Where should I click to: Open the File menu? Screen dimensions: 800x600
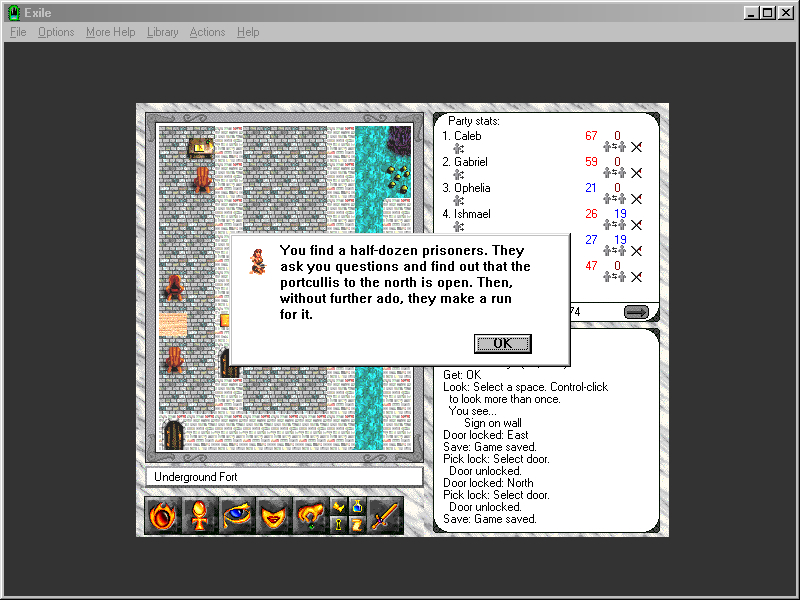pos(18,32)
